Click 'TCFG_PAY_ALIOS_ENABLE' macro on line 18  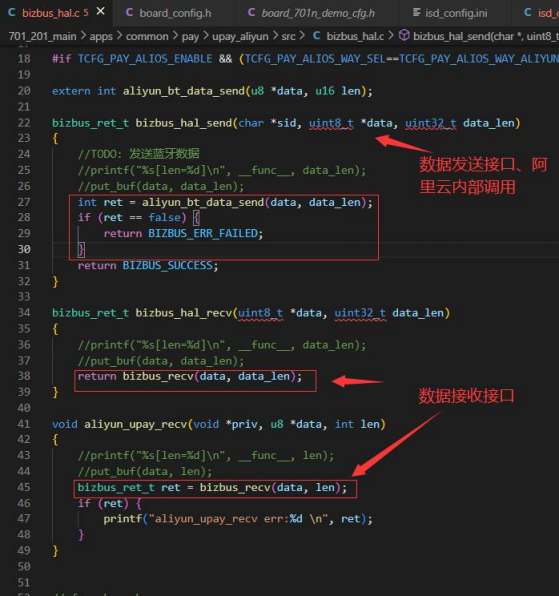tap(145, 59)
